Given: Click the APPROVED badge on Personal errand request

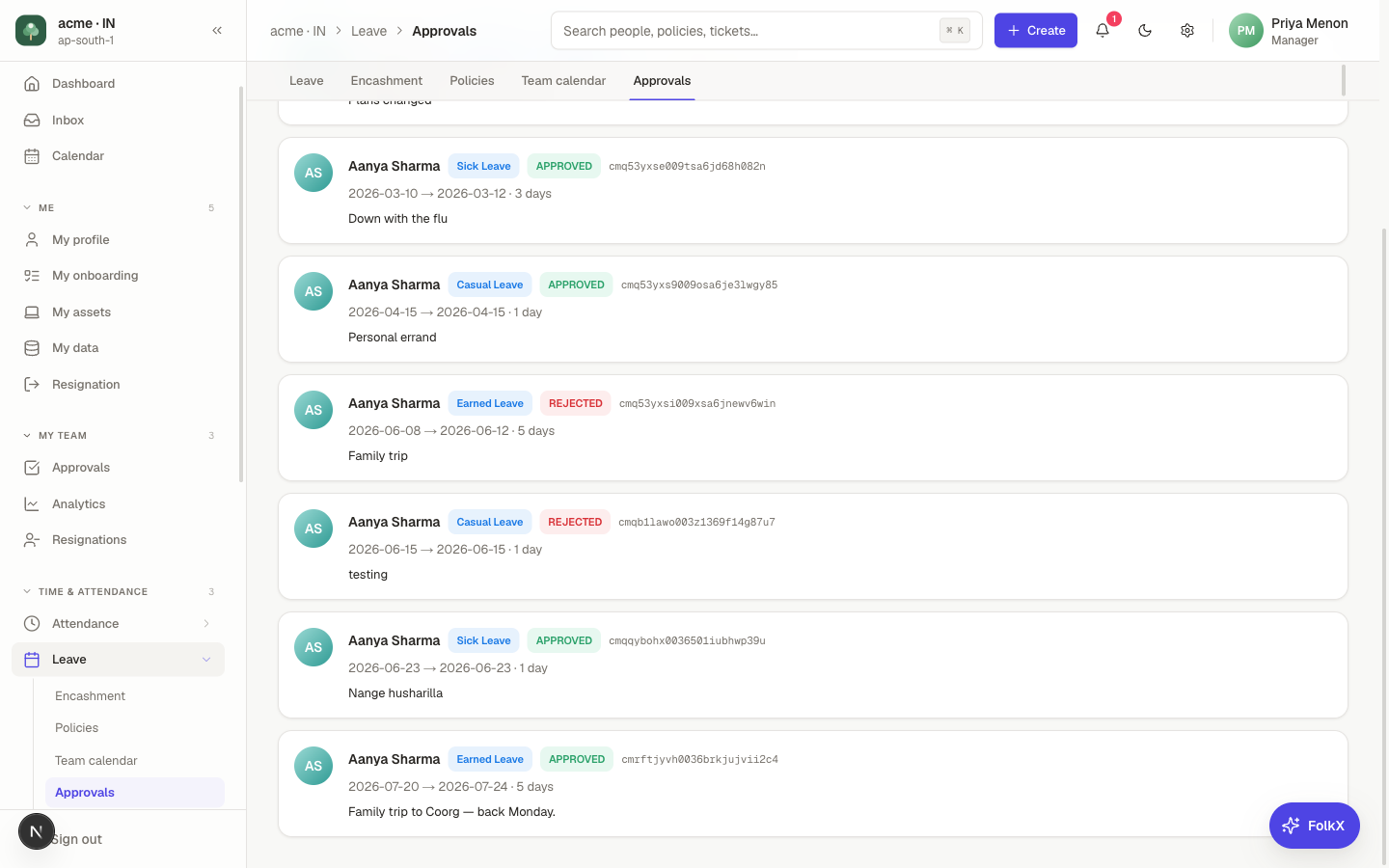Looking at the screenshot, I should click(x=576, y=285).
